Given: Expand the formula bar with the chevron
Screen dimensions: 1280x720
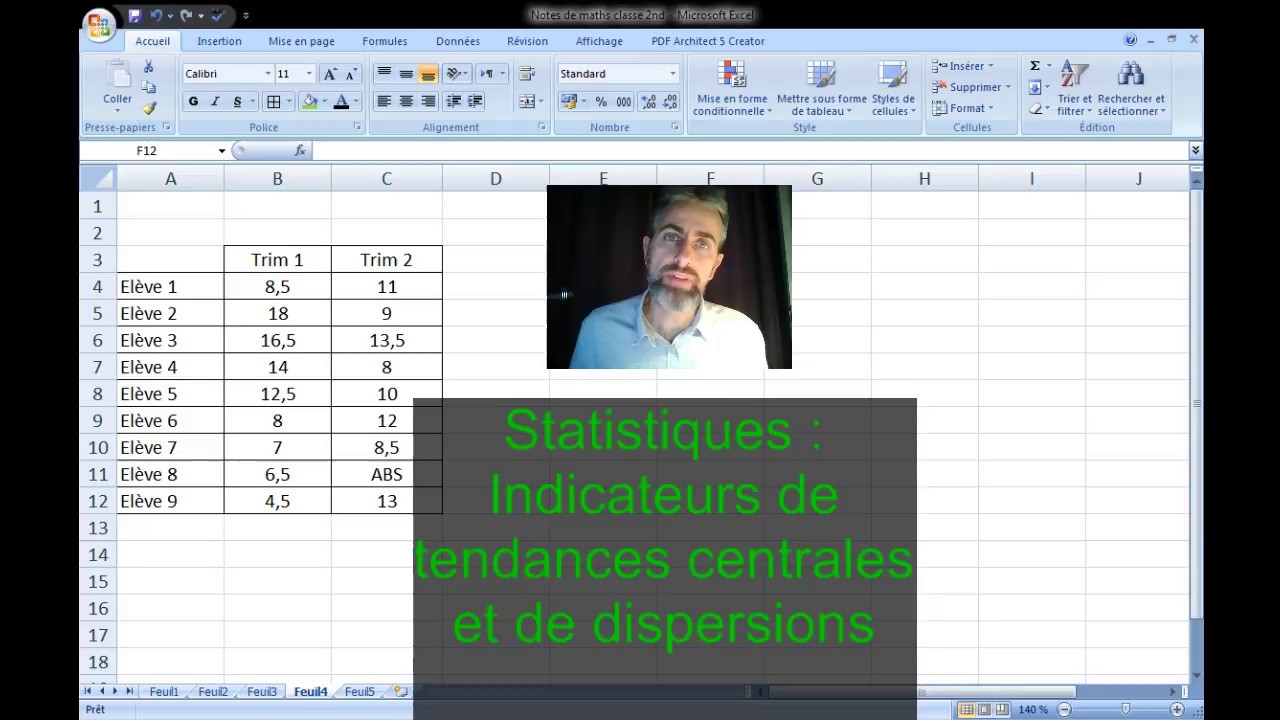Looking at the screenshot, I should point(1195,150).
